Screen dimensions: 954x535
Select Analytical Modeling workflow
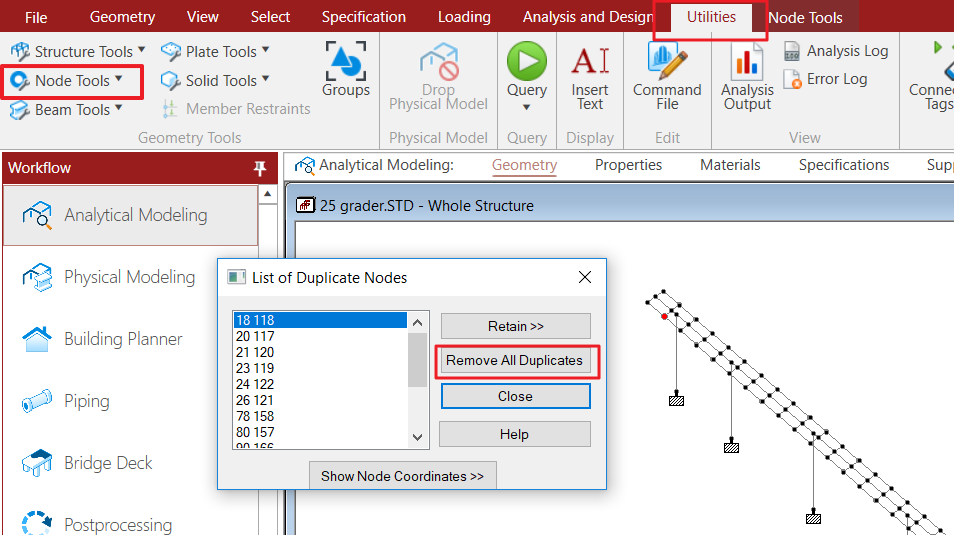[x=130, y=215]
